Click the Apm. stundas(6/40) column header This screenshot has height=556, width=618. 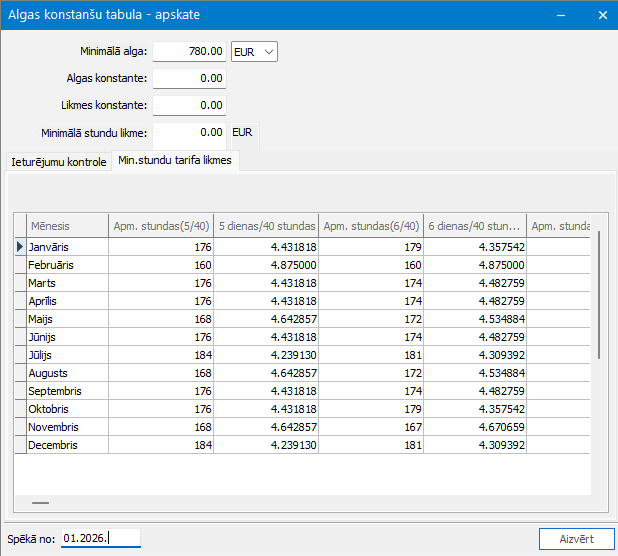371,226
